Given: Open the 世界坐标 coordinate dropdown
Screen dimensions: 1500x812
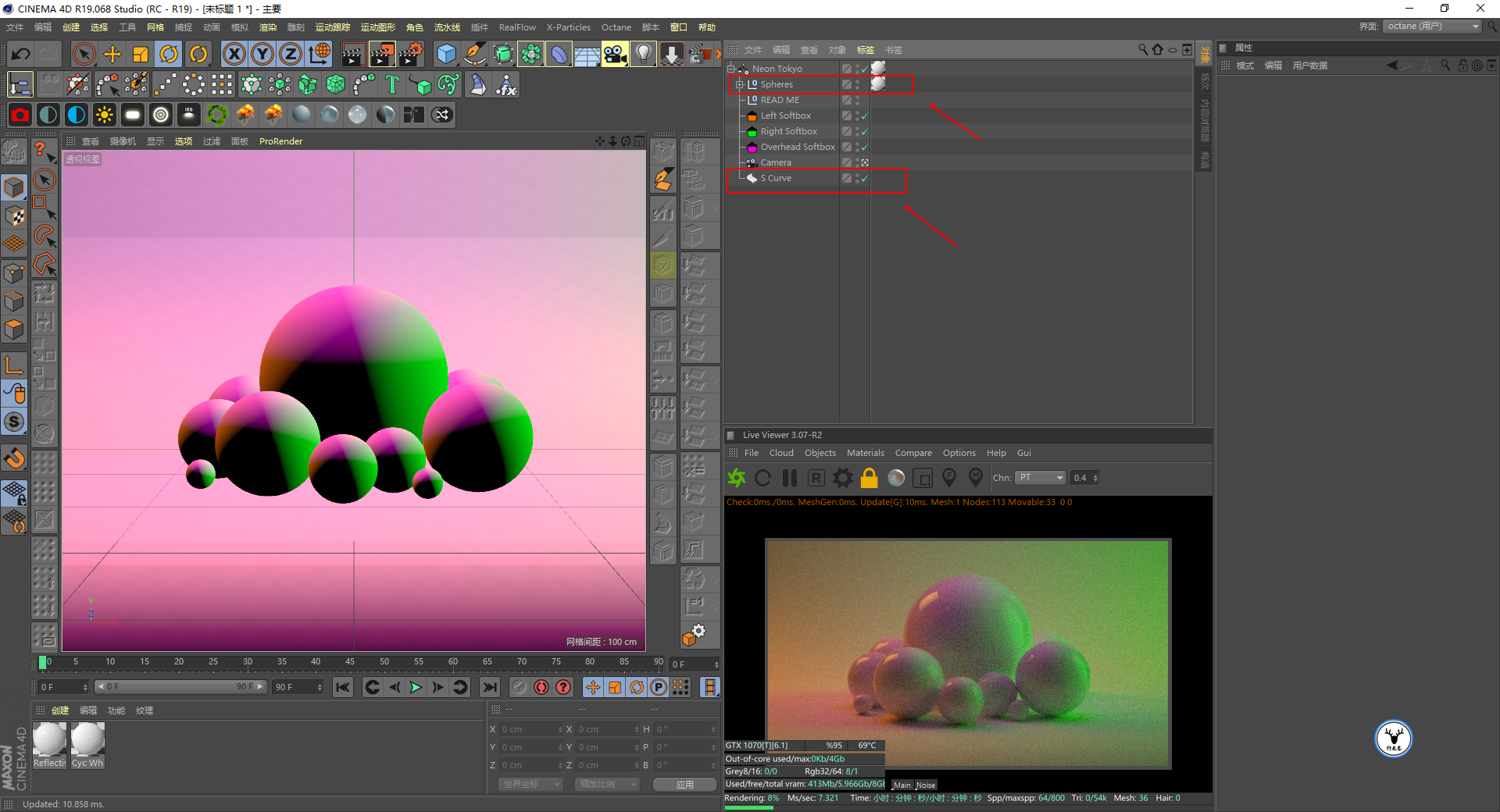Looking at the screenshot, I should (530, 784).
